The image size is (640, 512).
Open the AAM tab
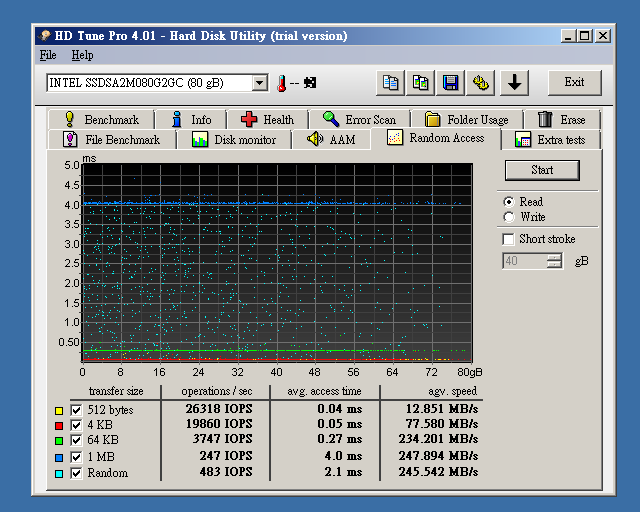tap(331, 140)
